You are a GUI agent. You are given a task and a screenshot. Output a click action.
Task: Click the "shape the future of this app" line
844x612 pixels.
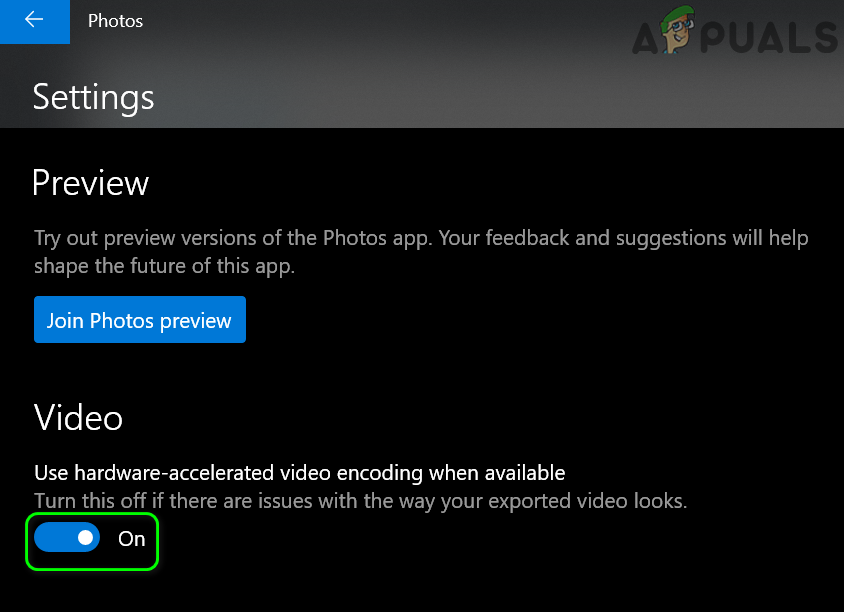pyautogui.click(x=165, y=267)
